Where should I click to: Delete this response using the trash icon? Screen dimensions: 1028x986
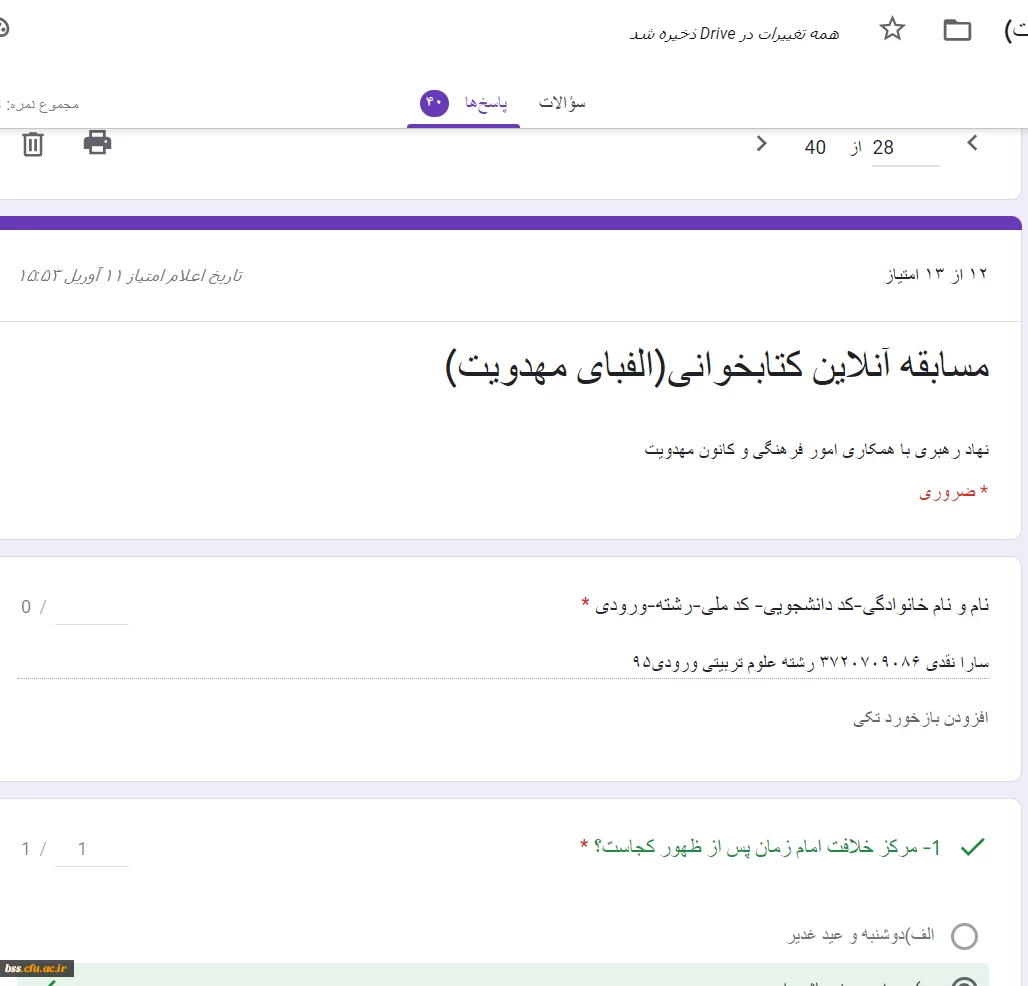[x=33, y=145]
